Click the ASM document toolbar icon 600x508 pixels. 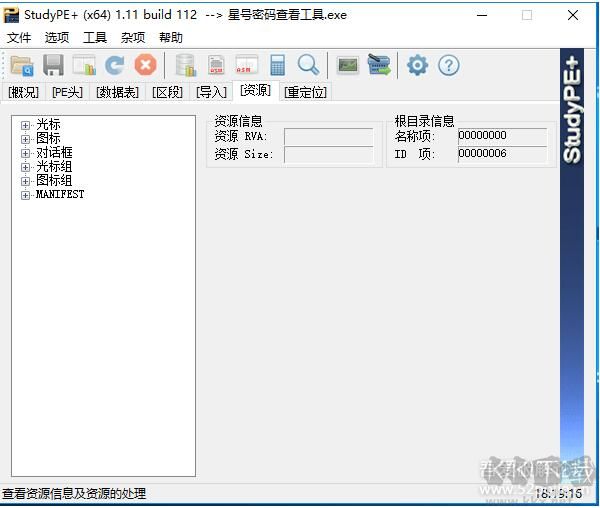[x=216, y=65]
